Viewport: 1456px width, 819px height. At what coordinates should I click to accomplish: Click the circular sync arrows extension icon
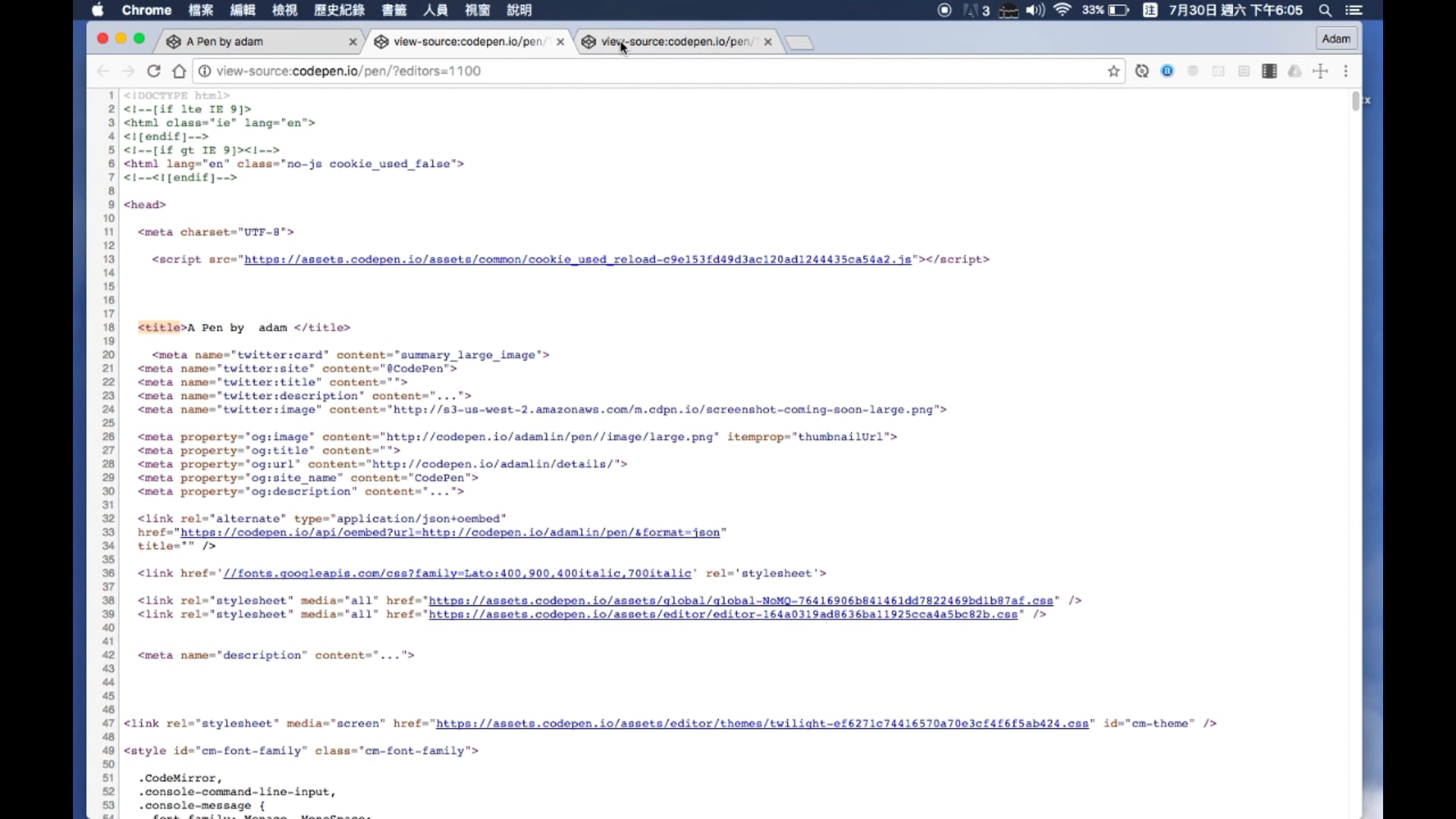pos(1142,71)
